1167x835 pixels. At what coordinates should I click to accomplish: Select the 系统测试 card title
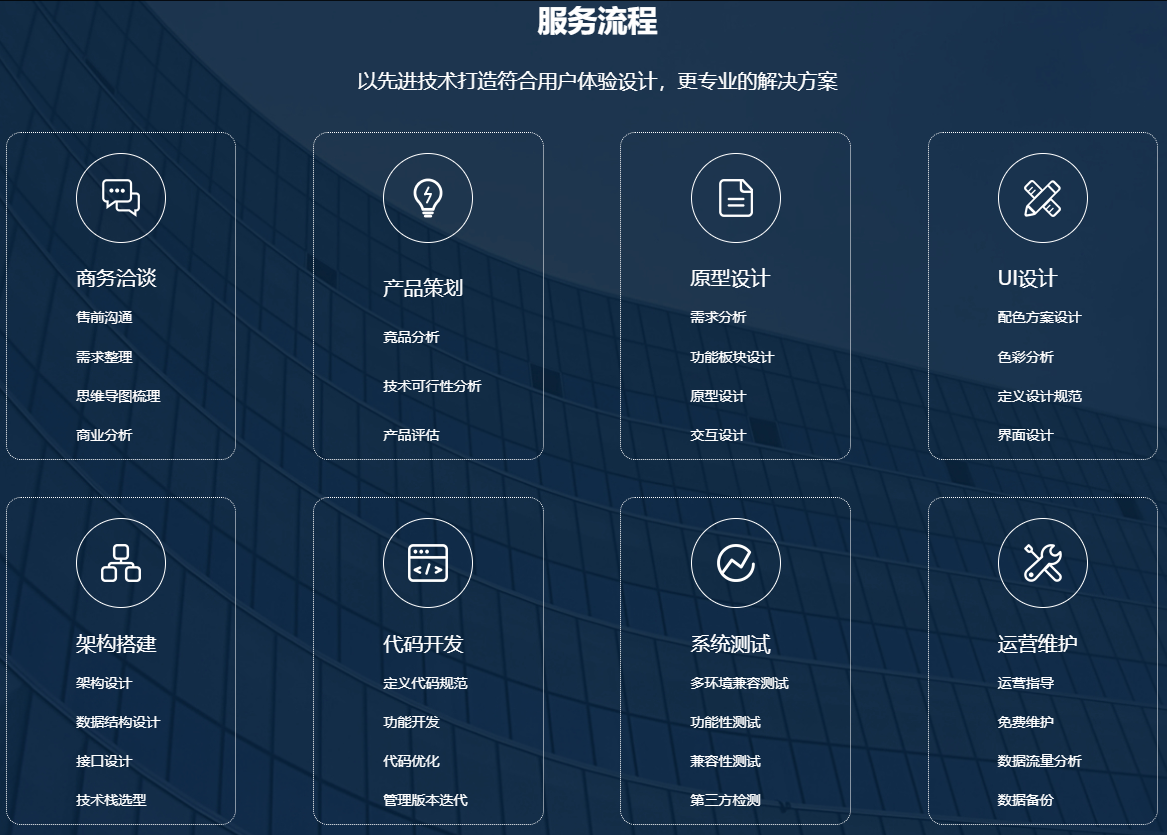[730, 644]
